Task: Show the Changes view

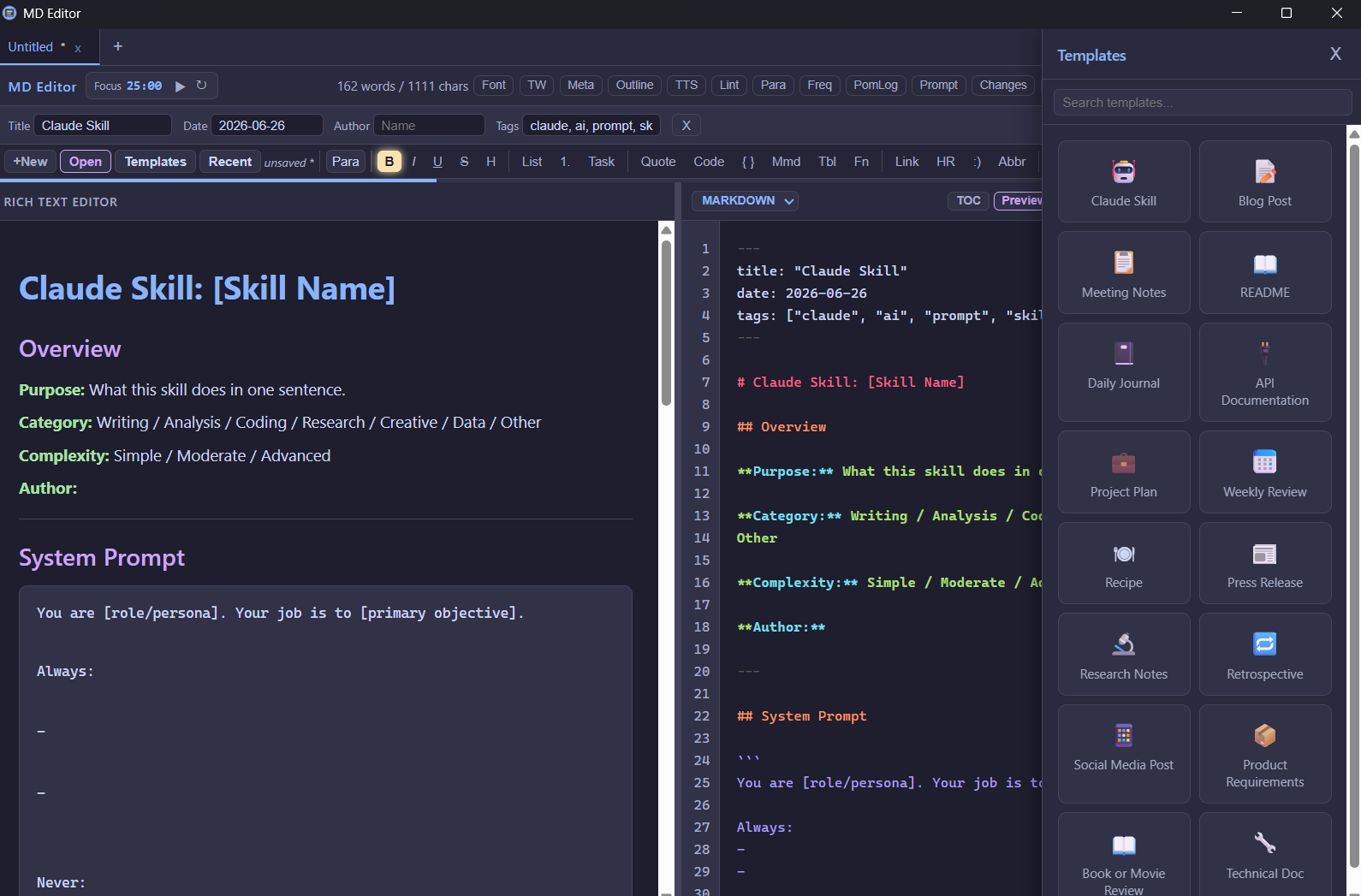Action: [1002, 85]
